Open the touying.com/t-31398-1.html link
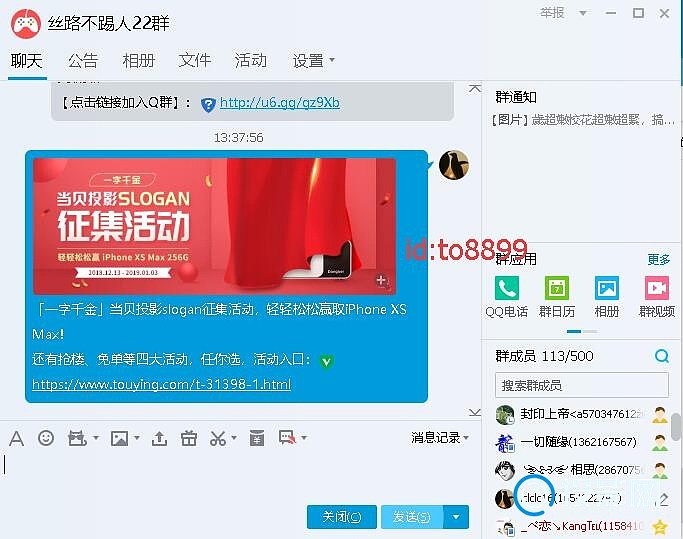The width and height of the screenshot is (683, 539). (x=161, y=384)
